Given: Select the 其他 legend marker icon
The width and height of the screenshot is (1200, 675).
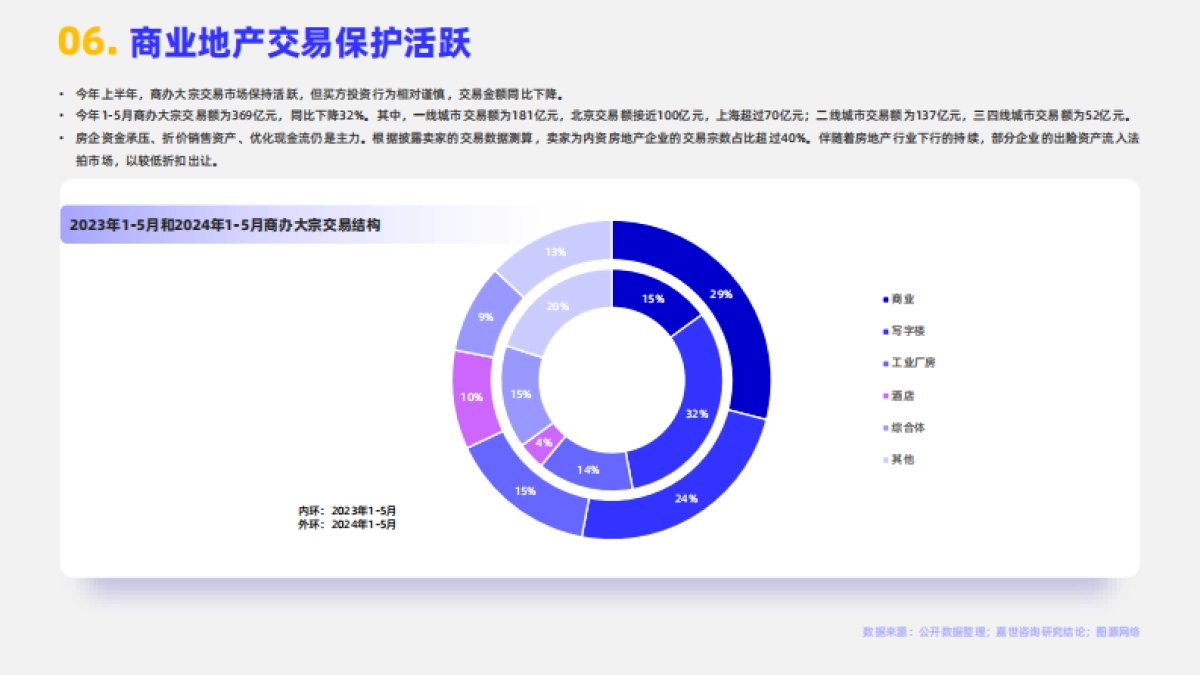Looking at the screenshot, I should pyautogui.click(x=884, y=460).
